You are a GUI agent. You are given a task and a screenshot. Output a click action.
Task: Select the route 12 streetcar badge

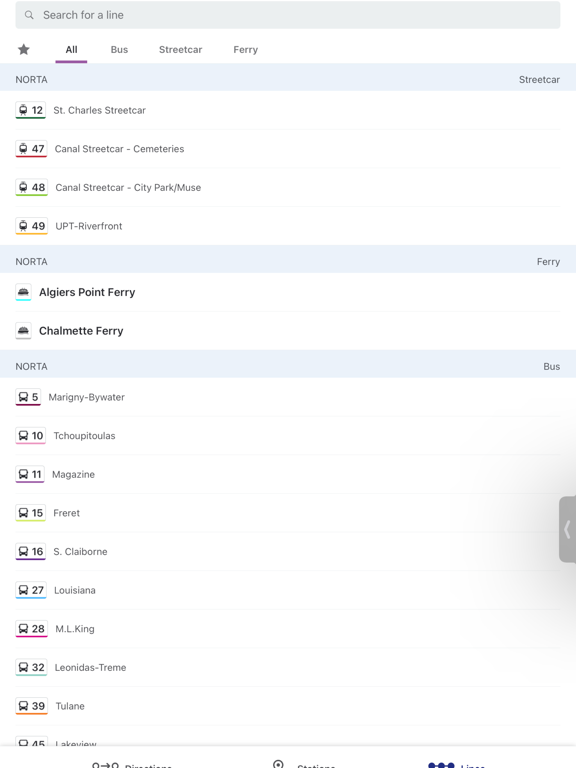coord(30,110)
